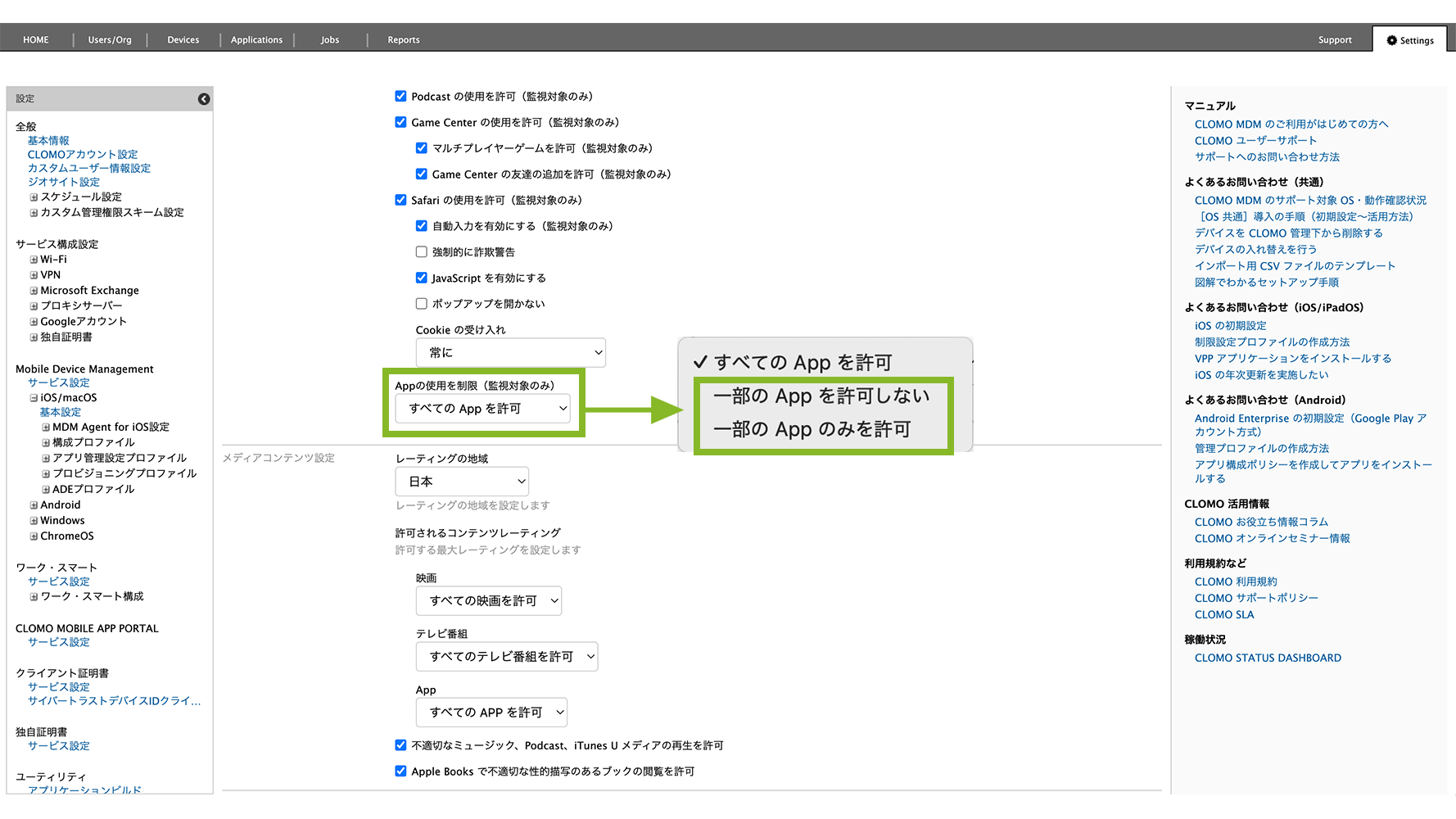Expand the Wi-Fi tree node icon
Image resolution: width=1456 pixels, height=819 pixels.
coord(34,260)
